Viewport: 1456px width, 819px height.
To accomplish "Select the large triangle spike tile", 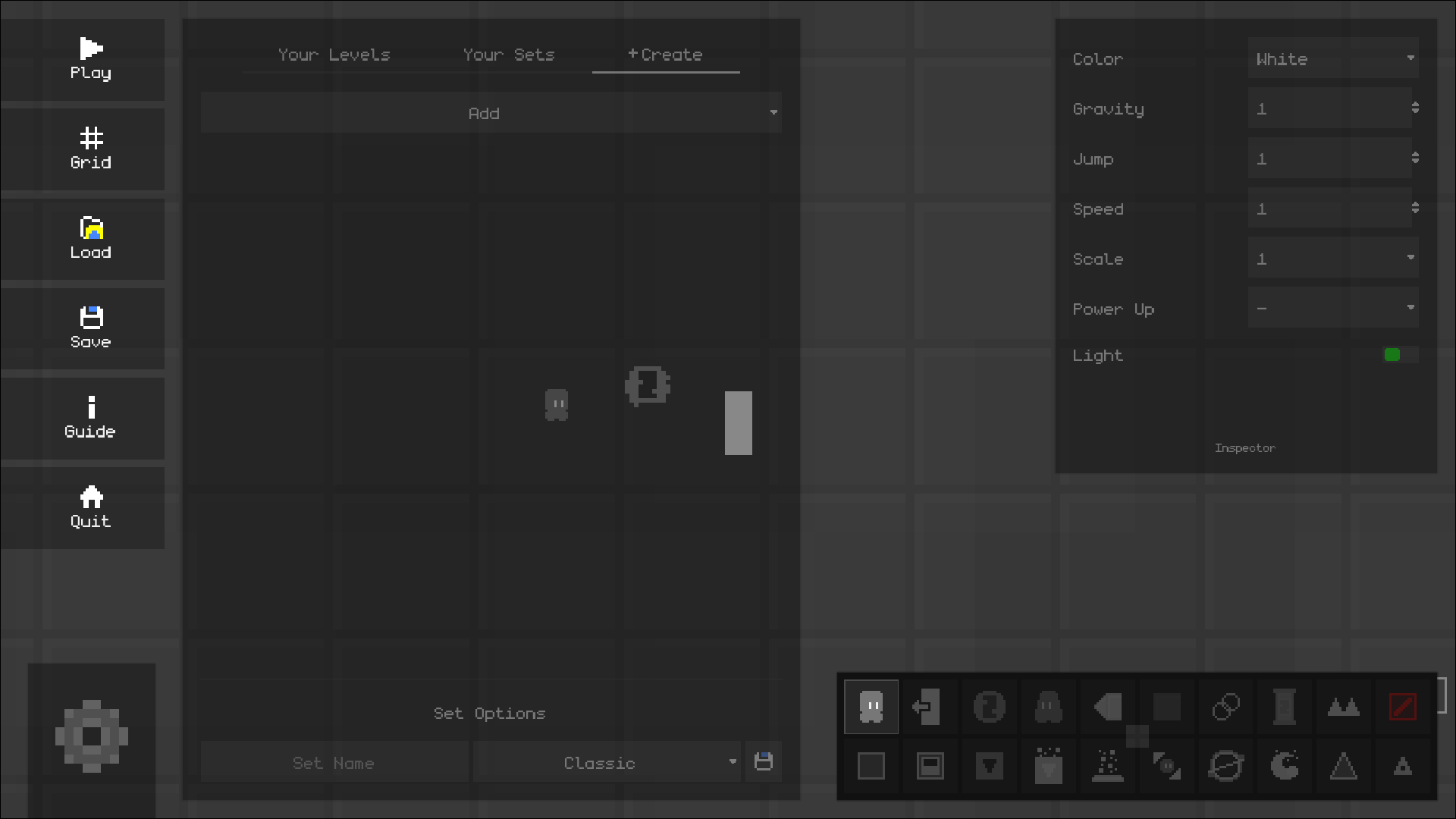I will tap(1344, 766).
